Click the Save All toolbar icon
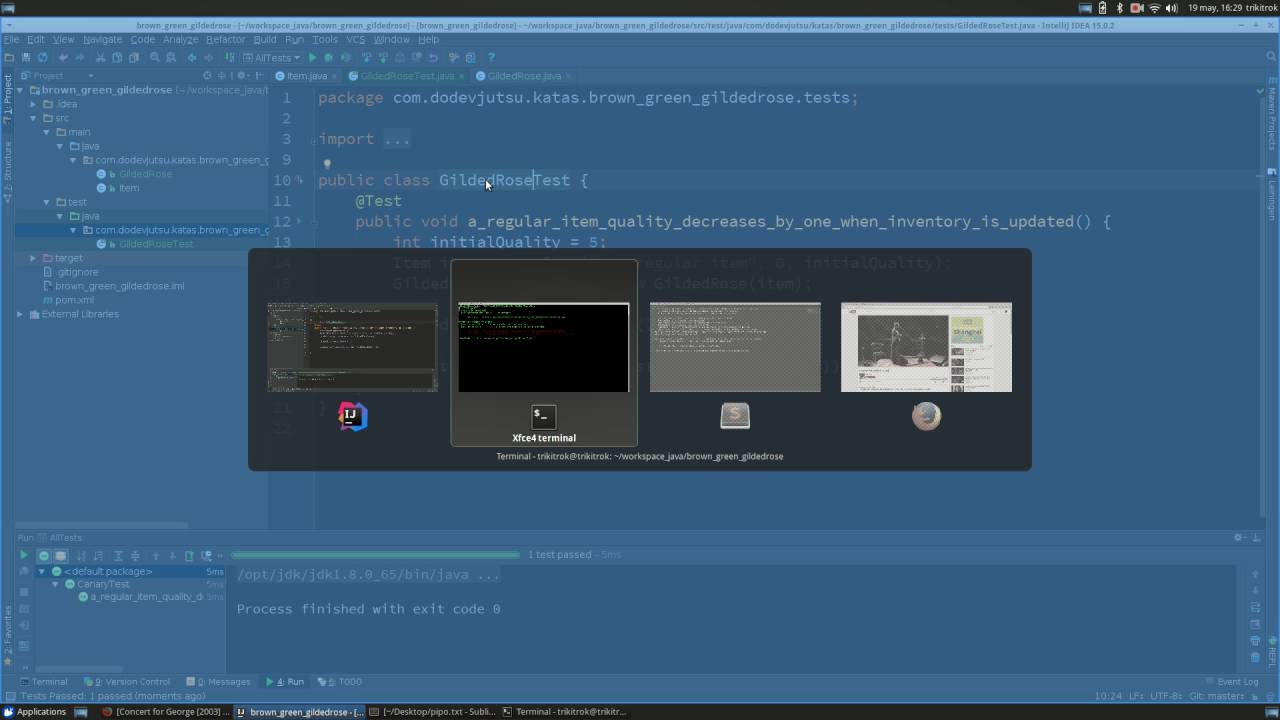The width and height of the screenshot is (1280, 720). pos(26,58)
